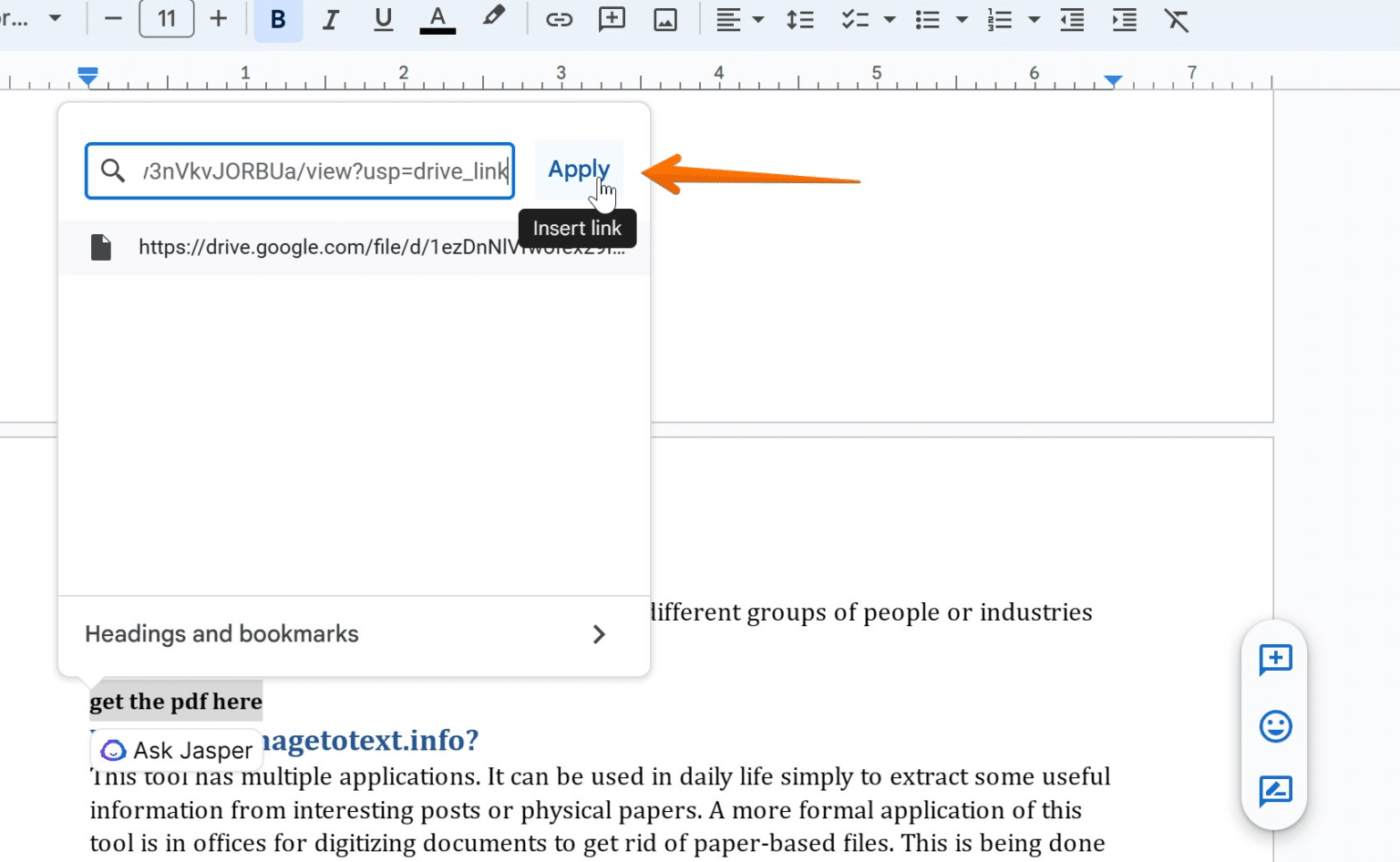Open the text color picker
This screenshot has height=862, width=1400.
click(437, 19)
